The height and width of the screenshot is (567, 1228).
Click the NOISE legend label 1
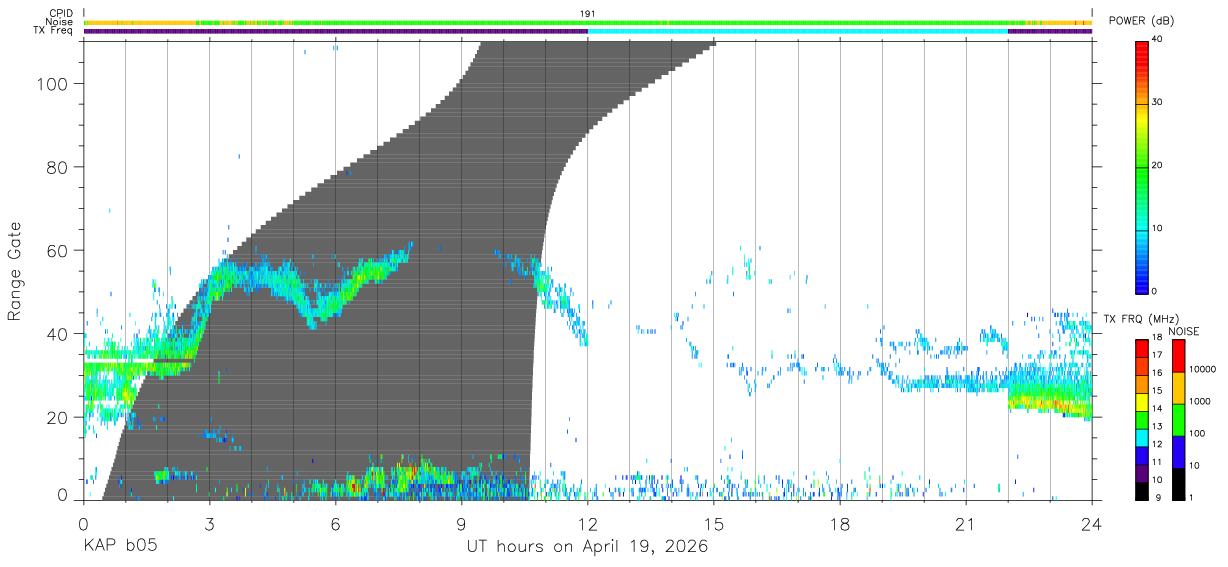pos(1192,497)
